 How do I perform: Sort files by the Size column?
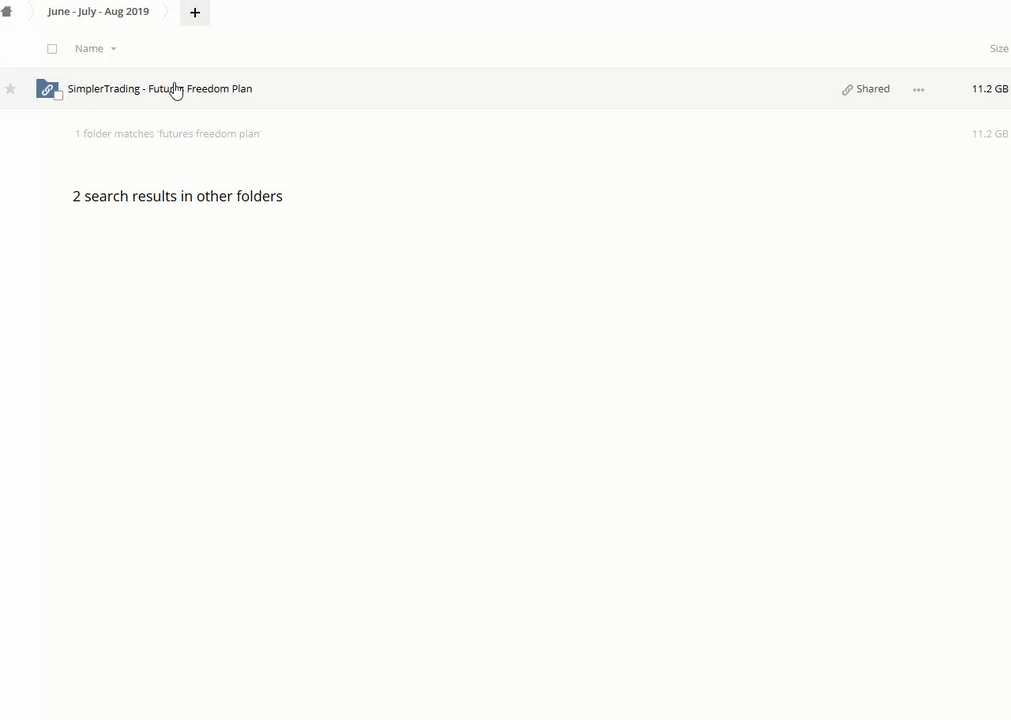[998, 49]
